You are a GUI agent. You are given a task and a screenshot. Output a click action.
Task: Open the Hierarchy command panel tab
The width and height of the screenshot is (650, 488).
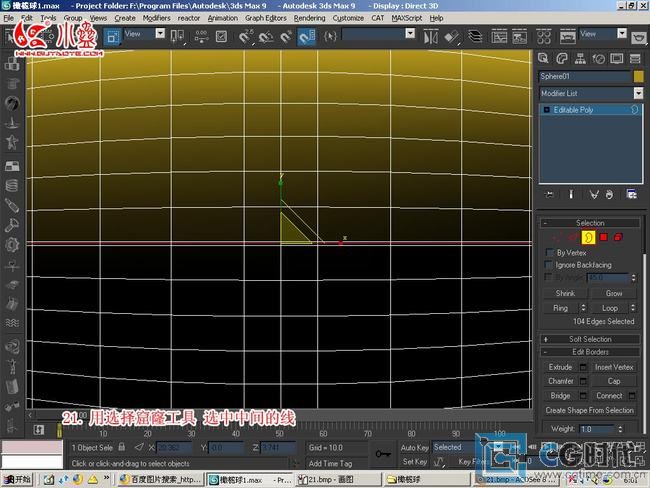point(580,59)
